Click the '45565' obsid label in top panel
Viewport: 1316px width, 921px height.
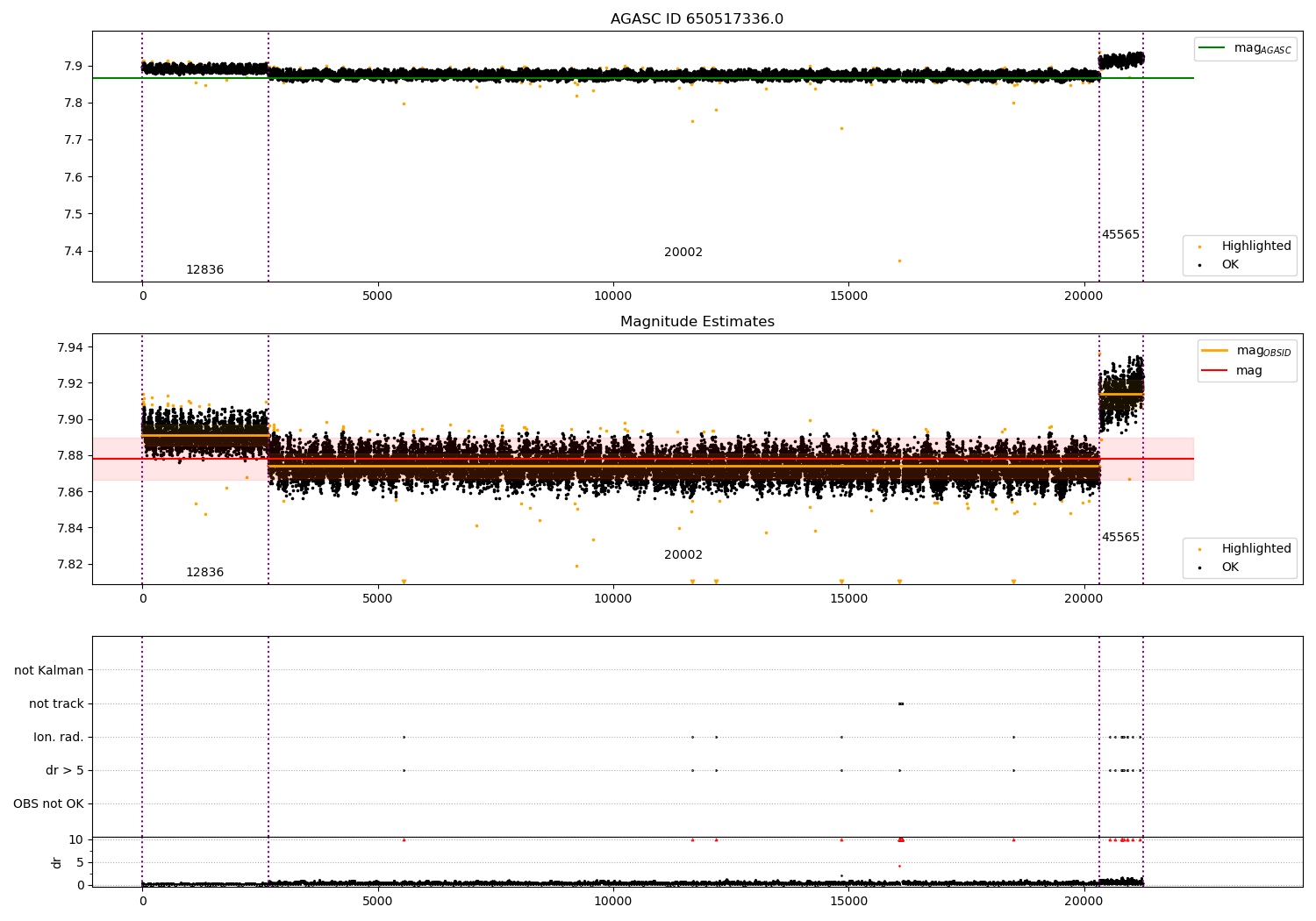click(1120, 235)
